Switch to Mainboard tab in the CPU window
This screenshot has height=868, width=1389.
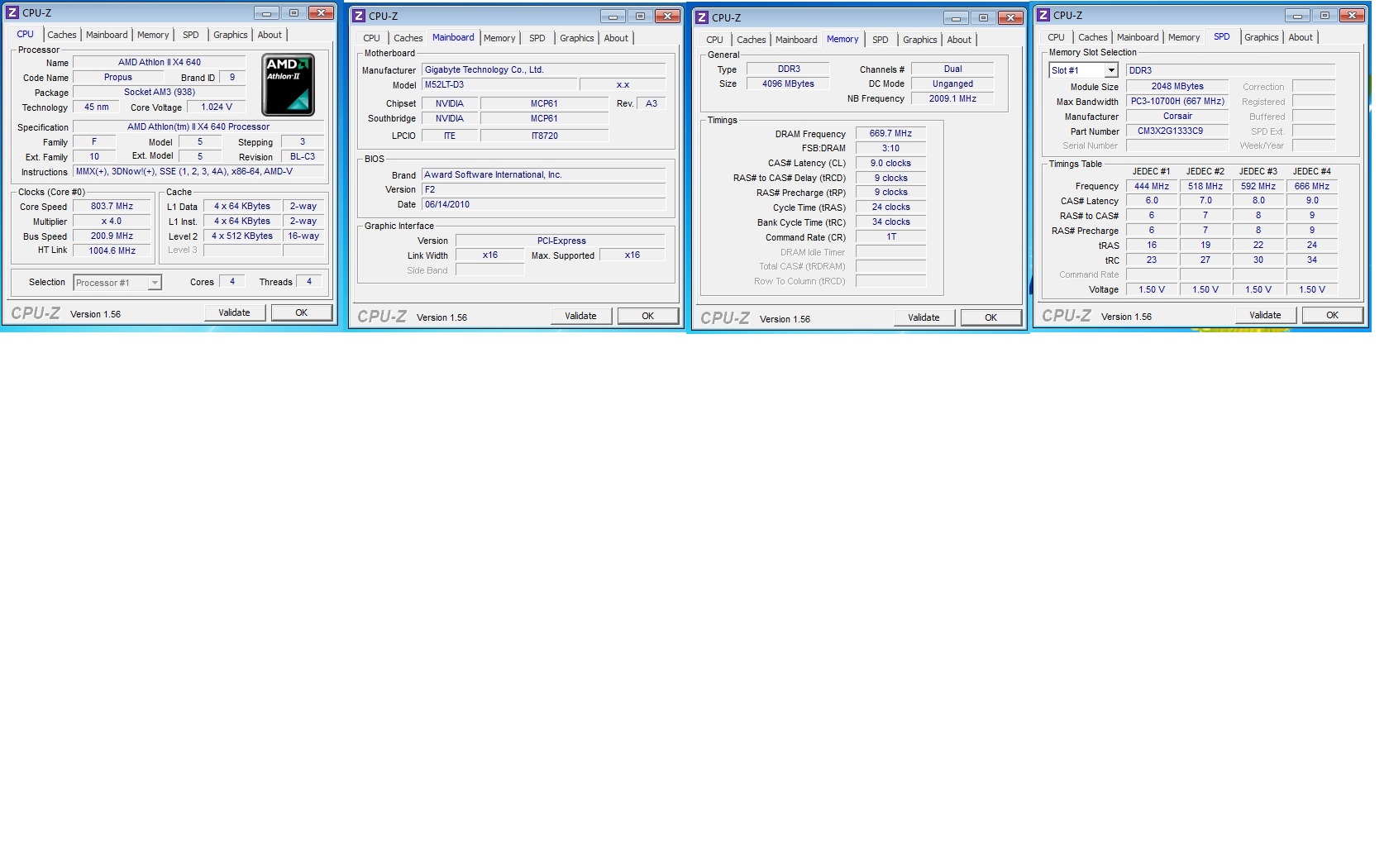107,35
